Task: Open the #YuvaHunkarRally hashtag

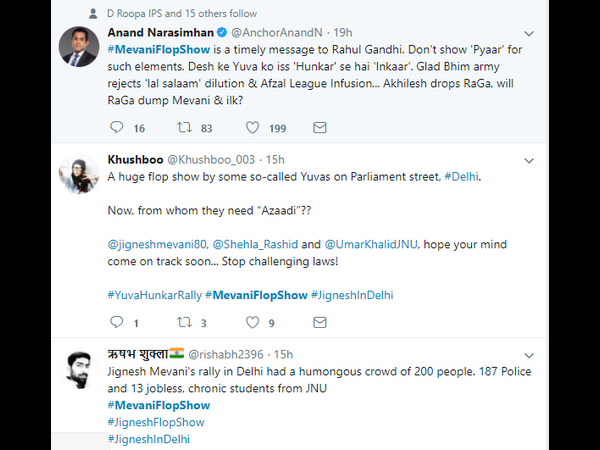Action: 153,294
